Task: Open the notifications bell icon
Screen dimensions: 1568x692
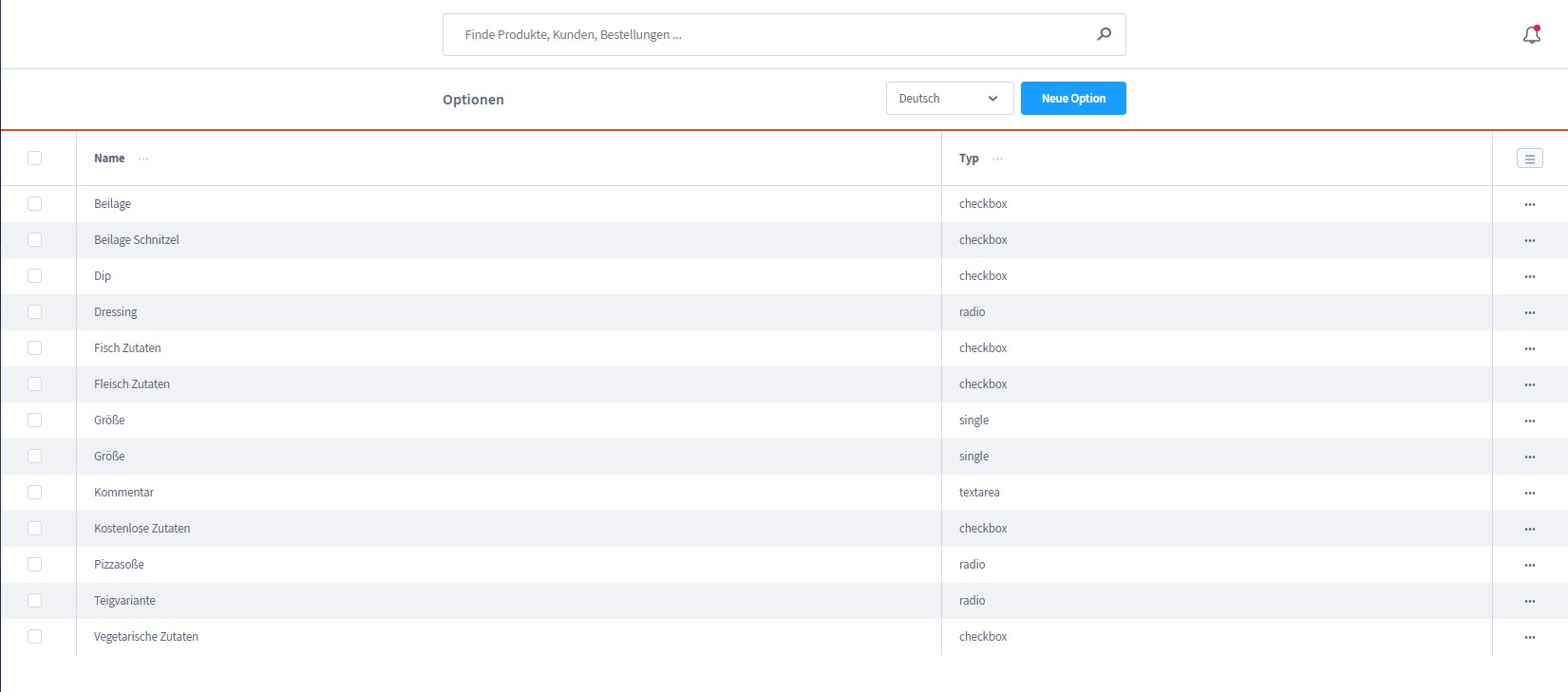Action: coord(1531,35)
